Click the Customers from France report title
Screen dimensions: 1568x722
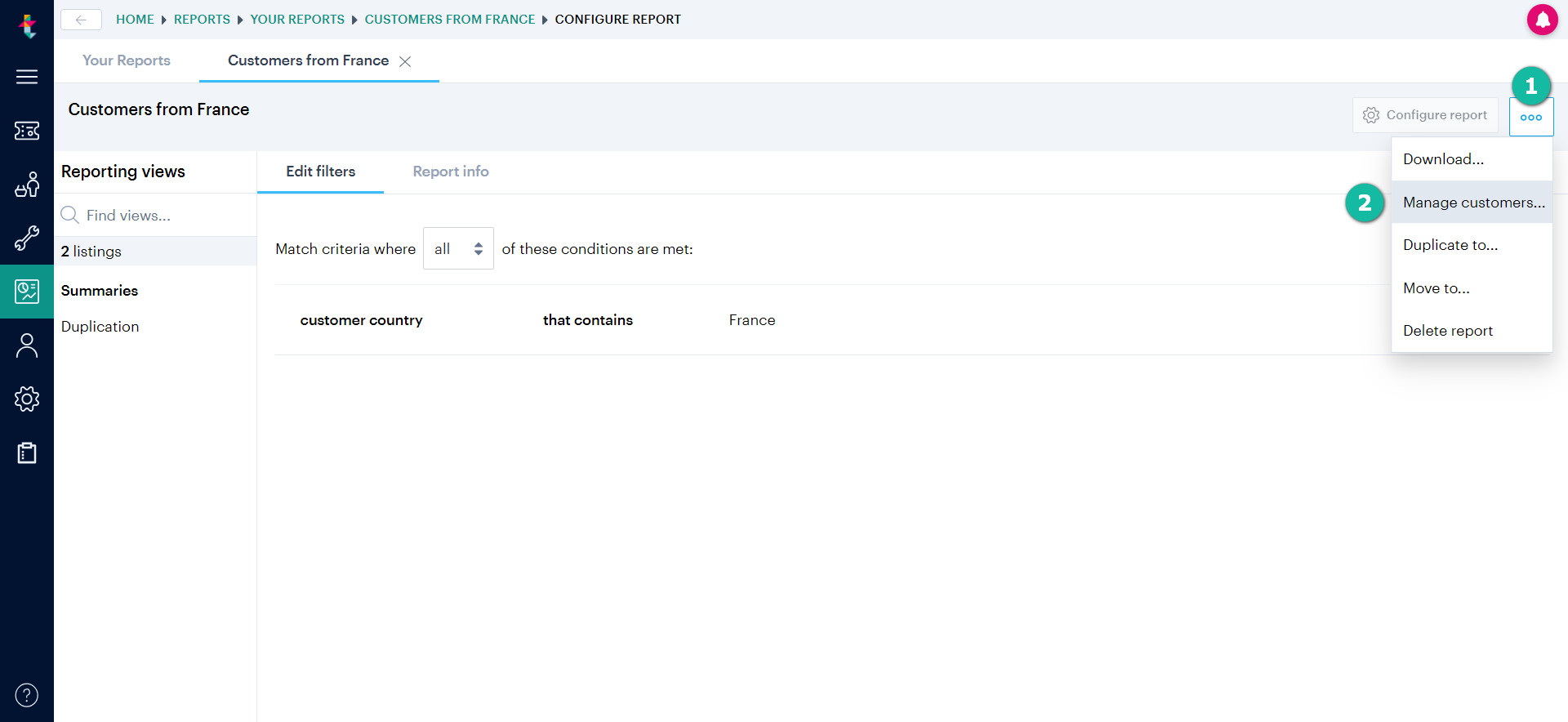pos(158,109)
